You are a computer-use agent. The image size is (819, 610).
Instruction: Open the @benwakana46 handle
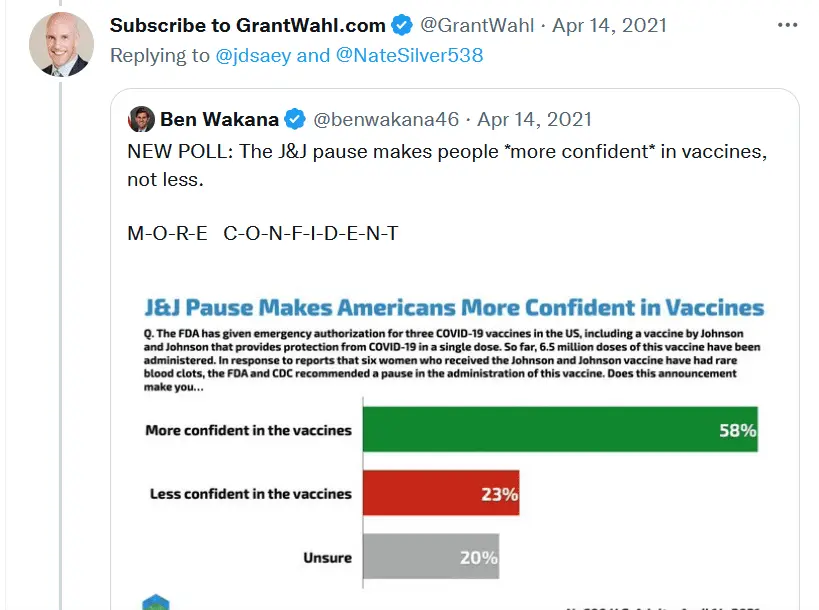coord(386,120)
